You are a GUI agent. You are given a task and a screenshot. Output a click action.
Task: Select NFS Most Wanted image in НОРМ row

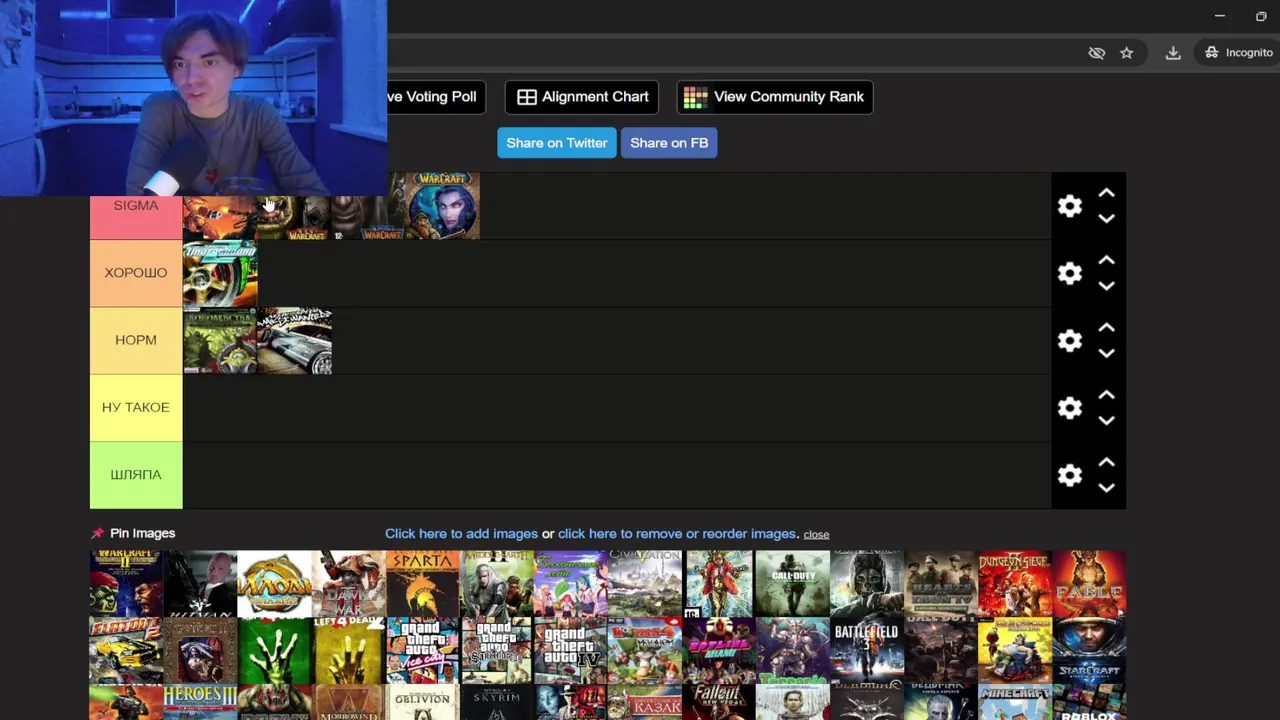pos(294,340)
